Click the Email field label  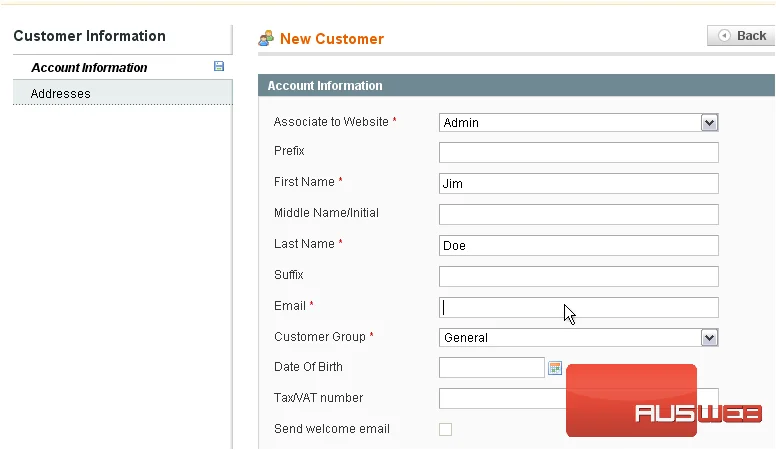[290, 306]
